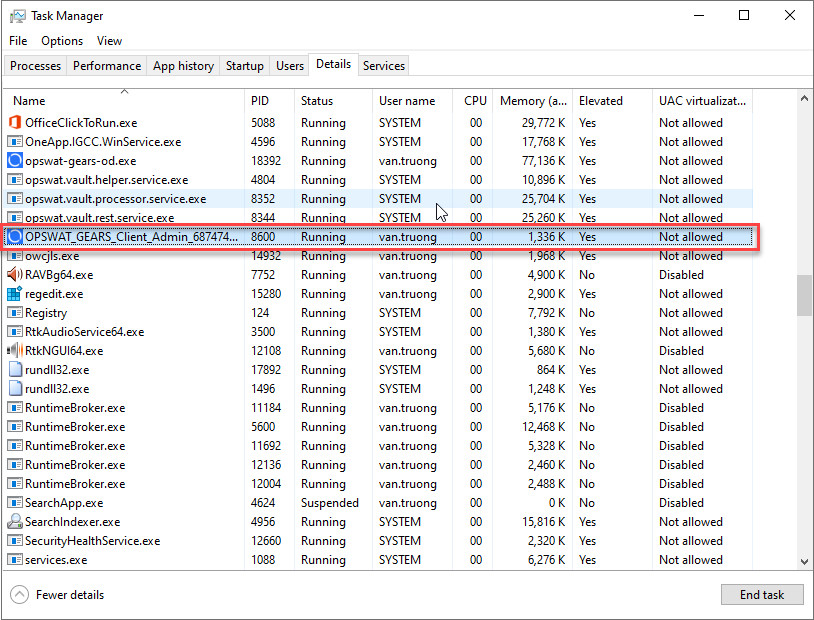Switch to the Services tab
The width and height of the screenshot is (814, 620).
click(x=384, y=66)
